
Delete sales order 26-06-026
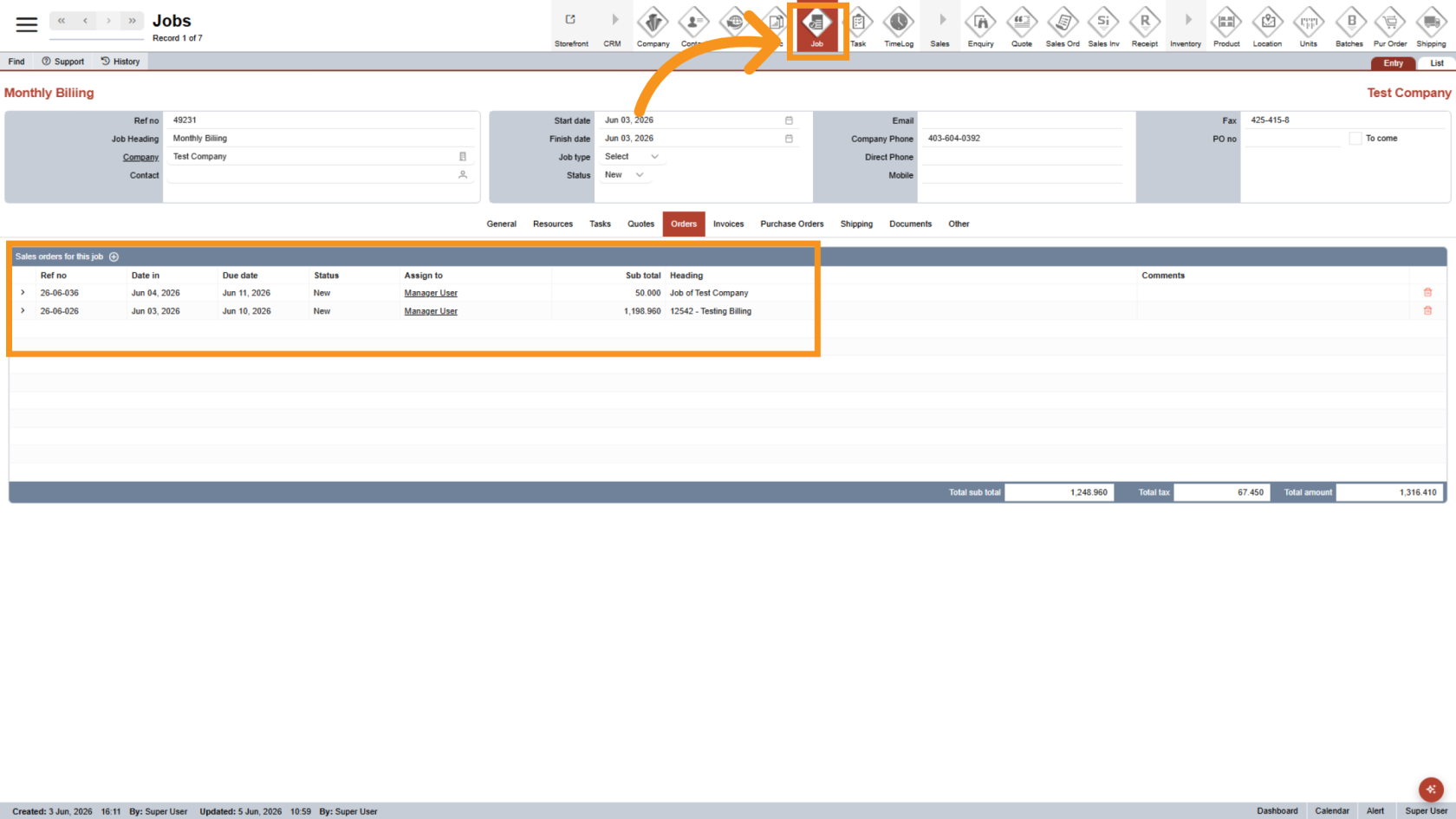(x=1427, y=311)
